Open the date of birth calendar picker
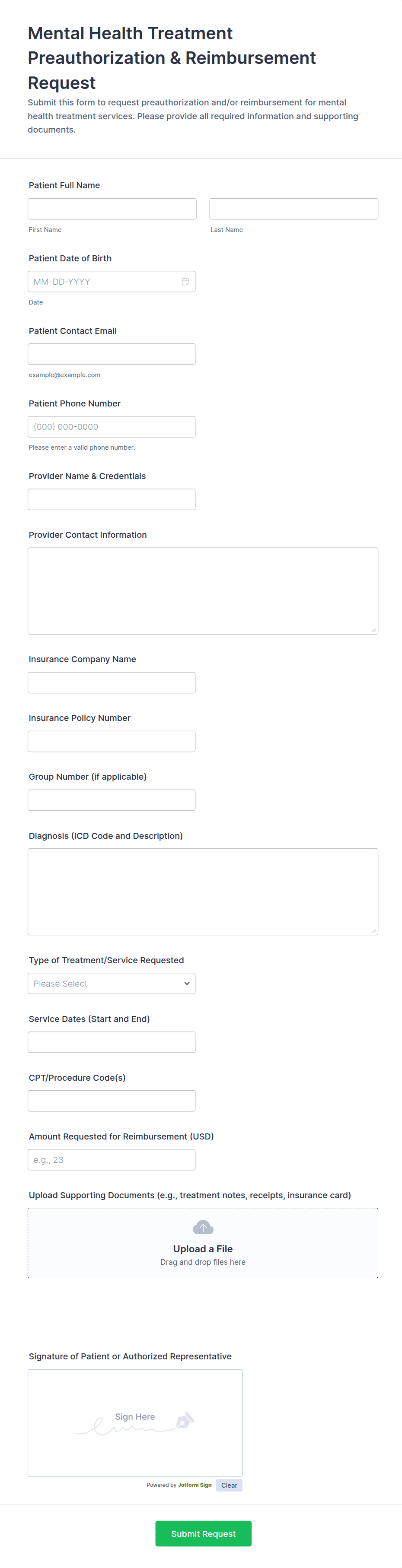The height and width of the screenshot is (1568, 402). click(x=185, y=282)
